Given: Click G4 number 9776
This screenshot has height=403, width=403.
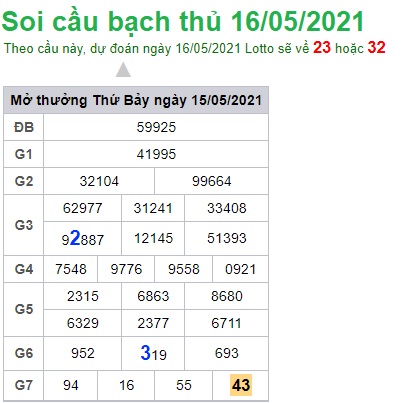Looking at the screenshot, I should pyautogui.click(x=126, y=269).
